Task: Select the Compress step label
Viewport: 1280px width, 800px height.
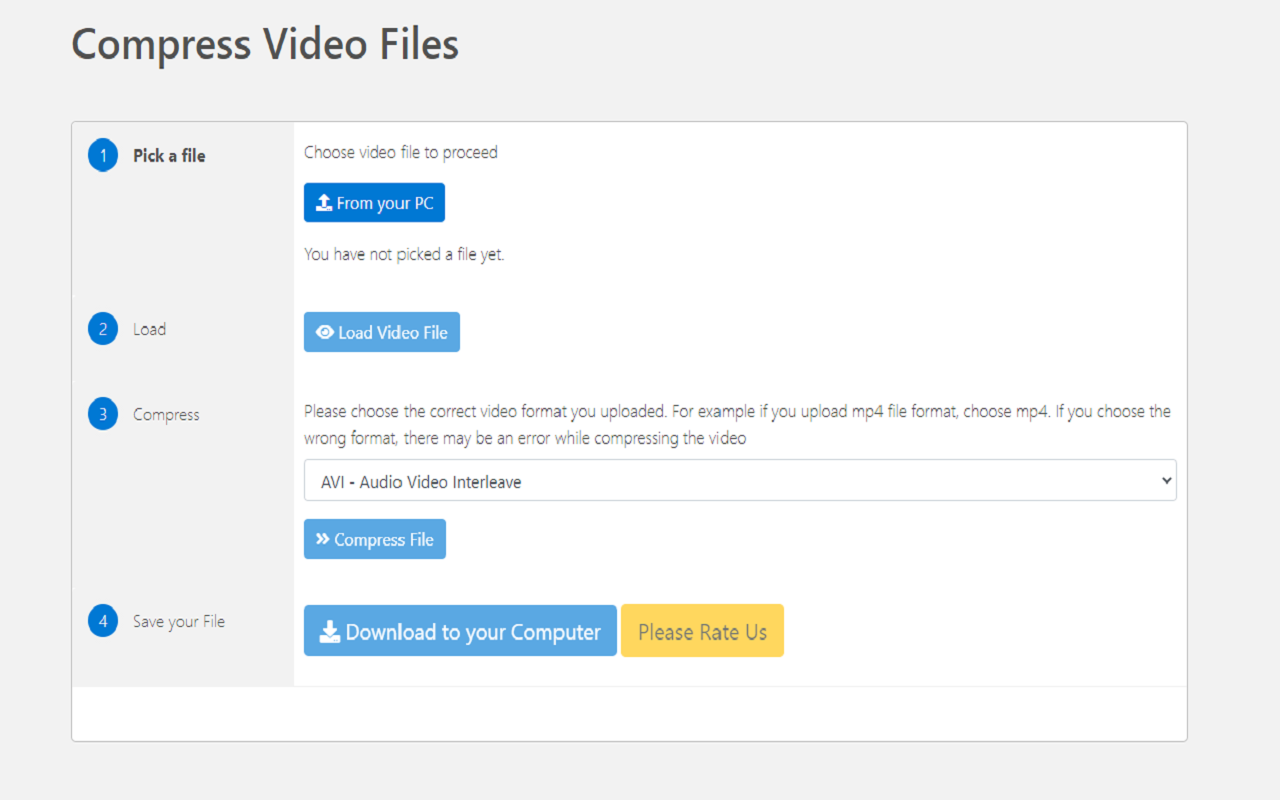Action: click(x=166, y=414)
